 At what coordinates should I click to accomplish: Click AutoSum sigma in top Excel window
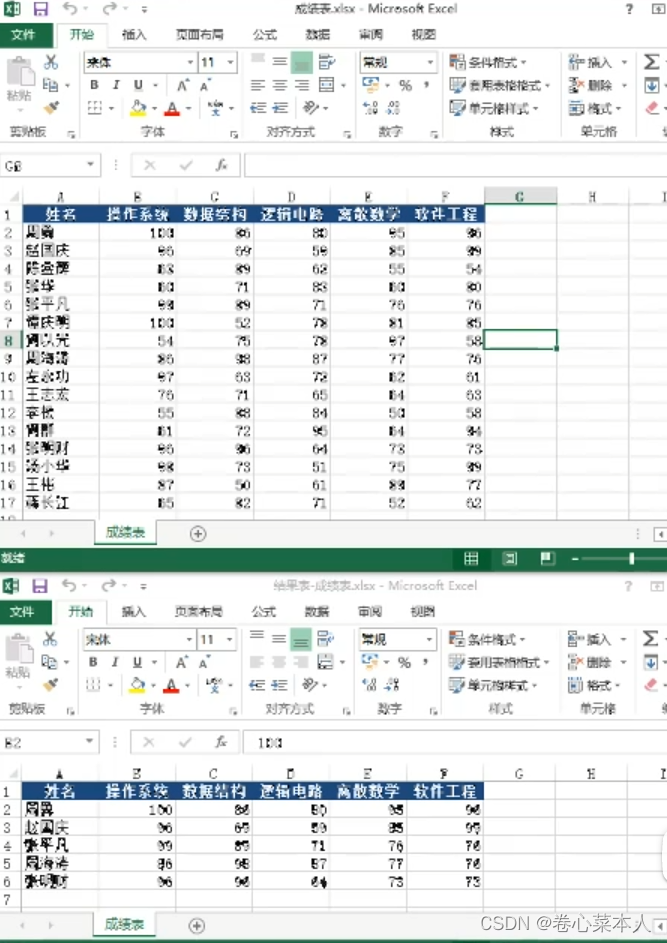(x=651, y=62)
